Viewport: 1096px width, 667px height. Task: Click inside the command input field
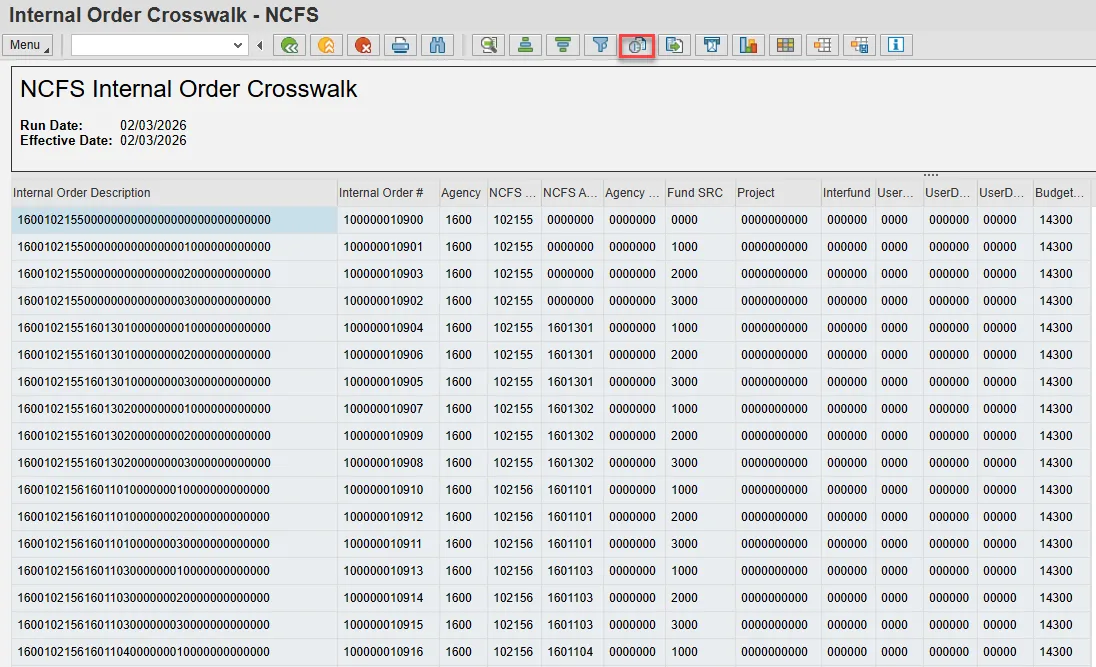click(150, 45)
